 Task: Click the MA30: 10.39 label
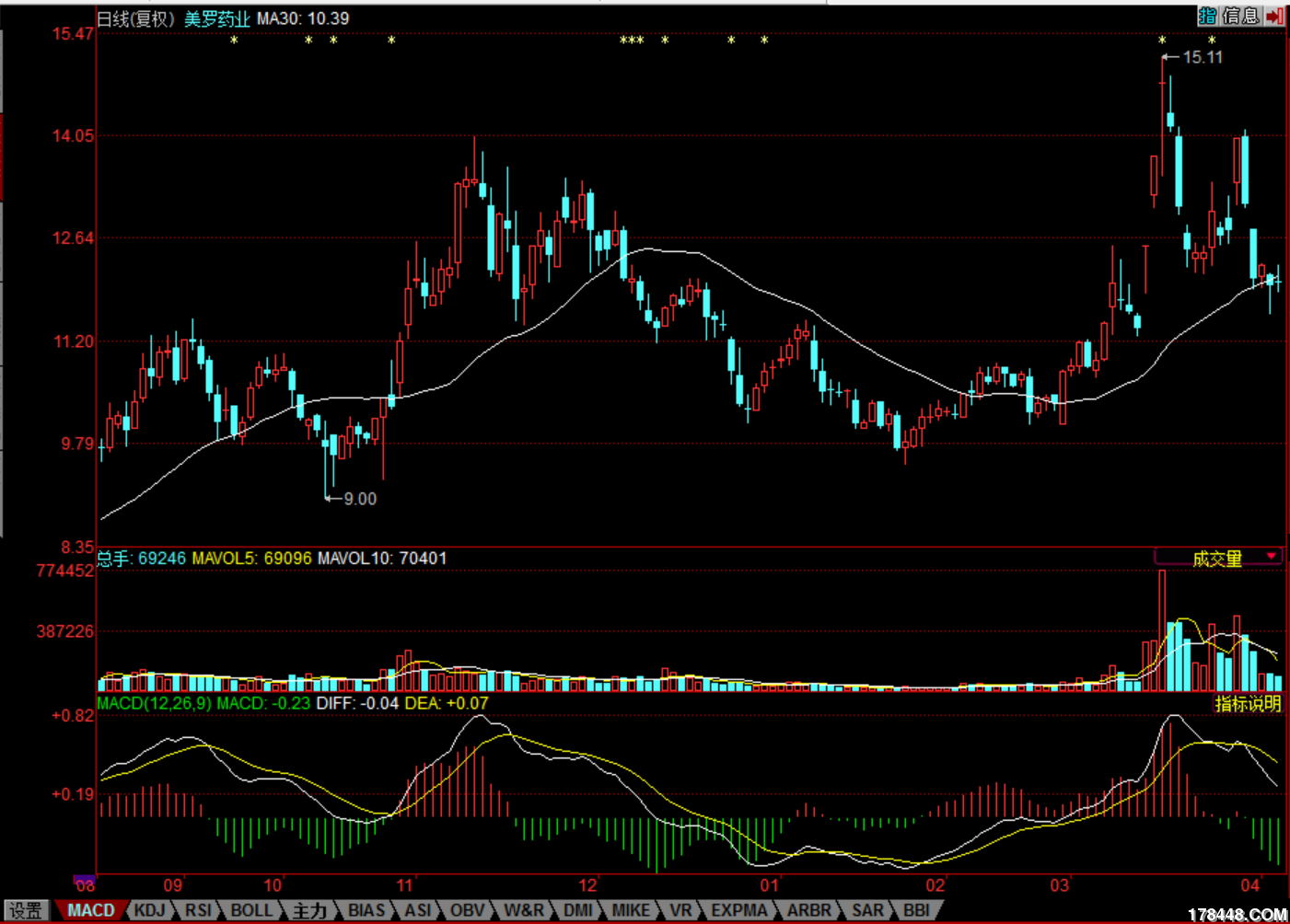(x=303, y=18)
